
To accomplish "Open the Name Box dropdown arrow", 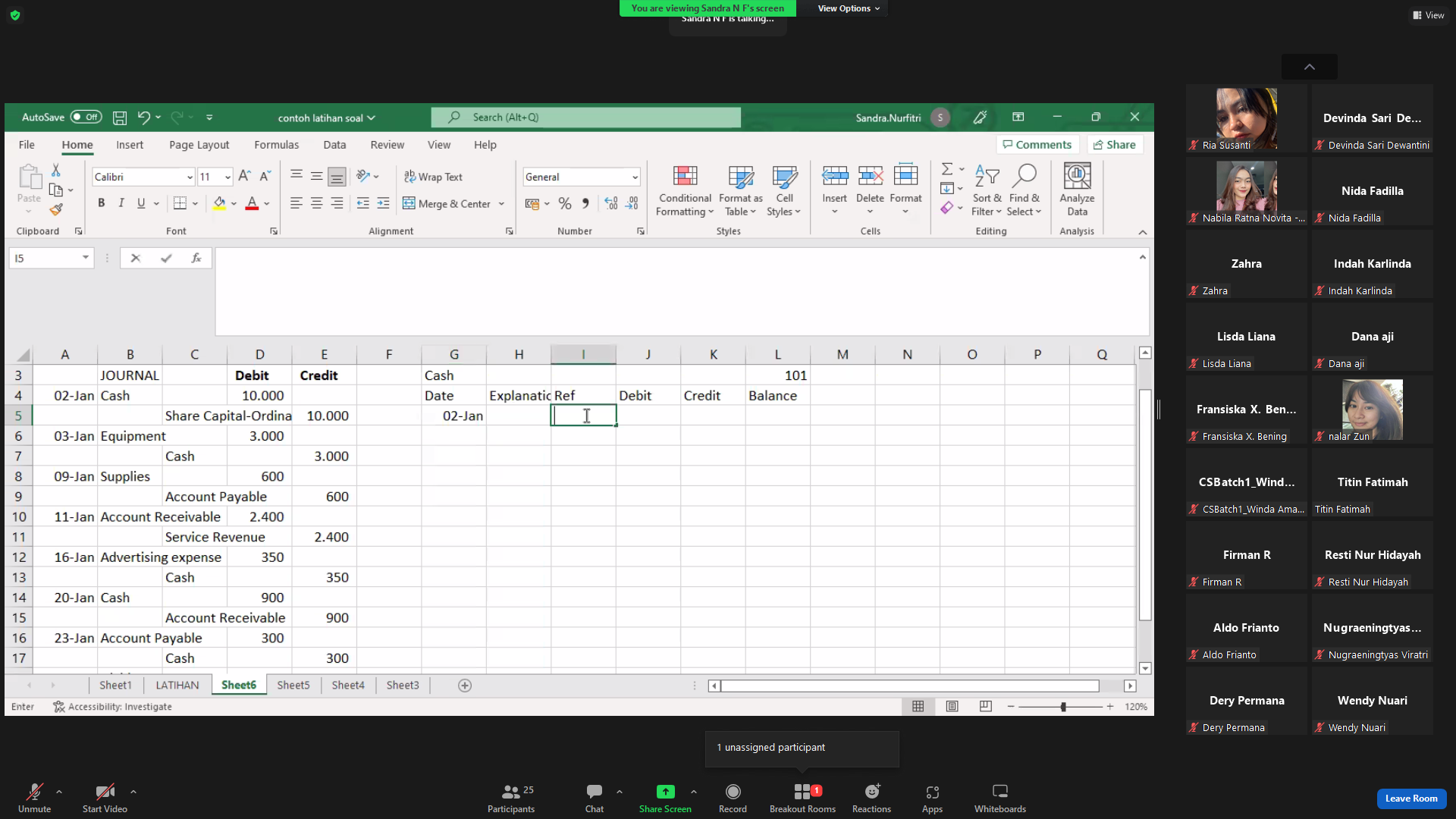I will click(86, 258).
